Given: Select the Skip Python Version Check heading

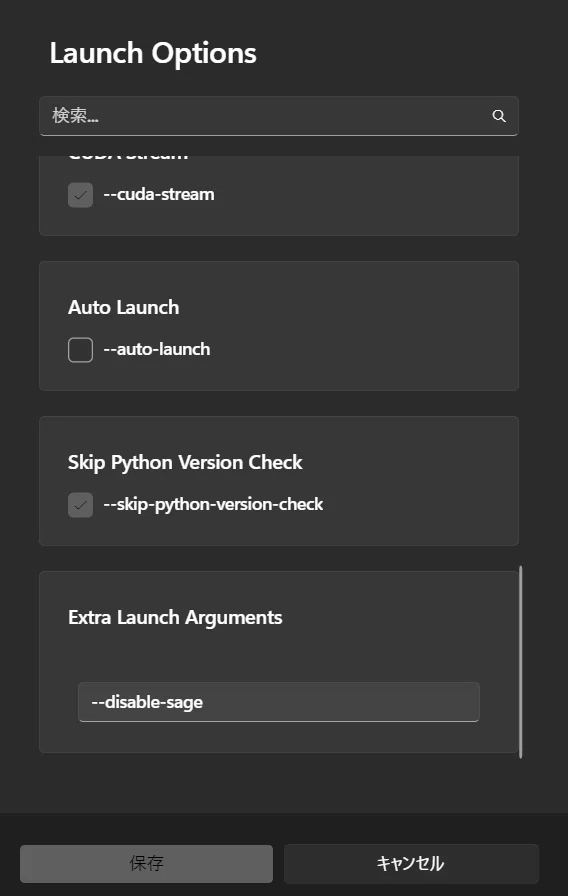Looking at the screenshot, I should click(x=185, y=462).
